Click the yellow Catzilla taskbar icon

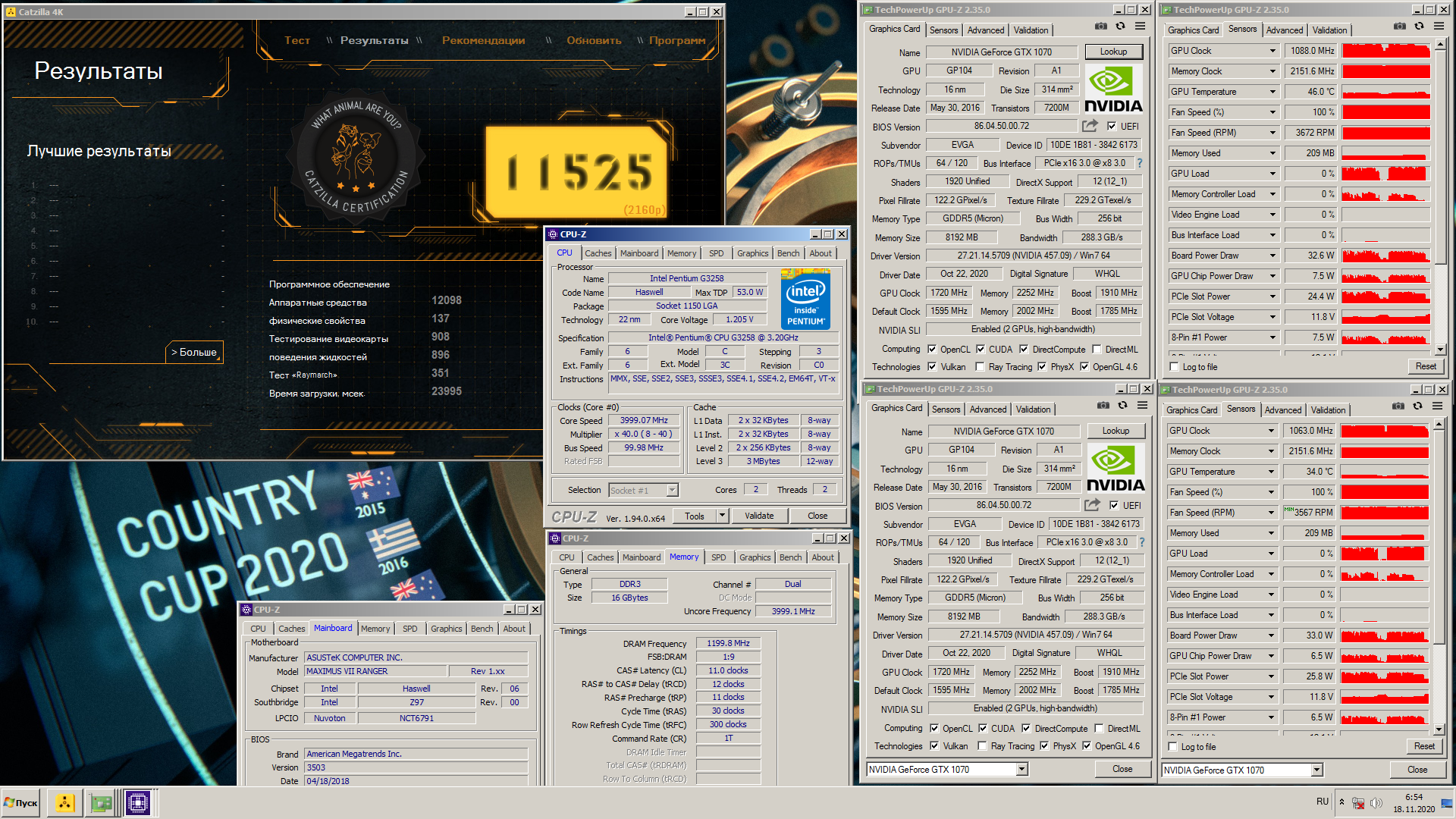(65, 802)
